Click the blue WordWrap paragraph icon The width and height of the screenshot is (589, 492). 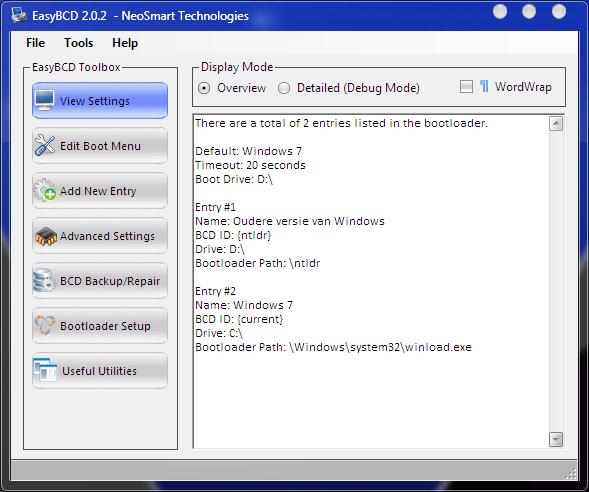coord(484,86)
